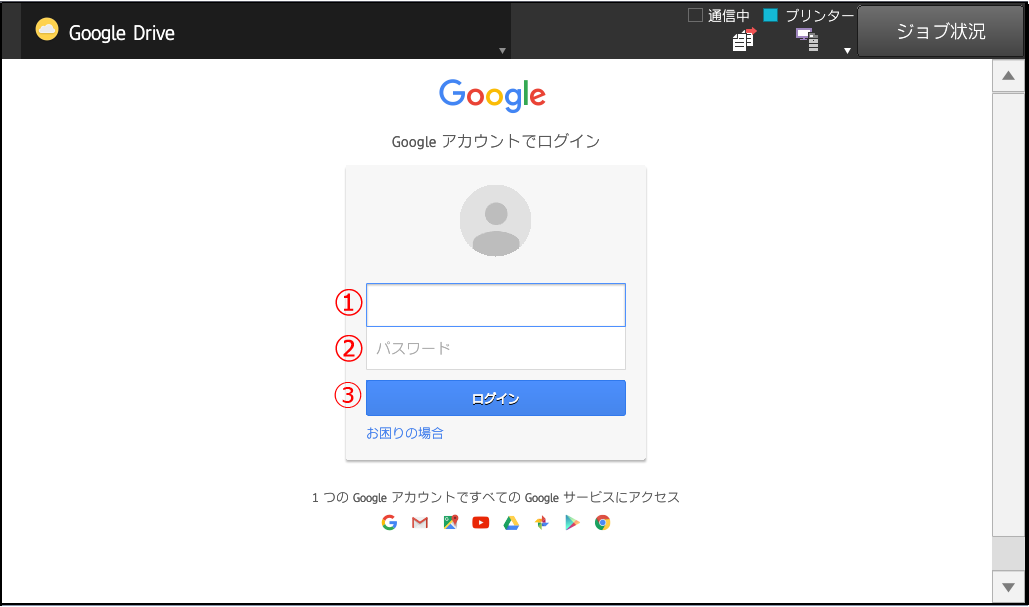This screenshot has width=1029, height=607.
Task: Click the Google Play service icon
Action: click(572, 522)
